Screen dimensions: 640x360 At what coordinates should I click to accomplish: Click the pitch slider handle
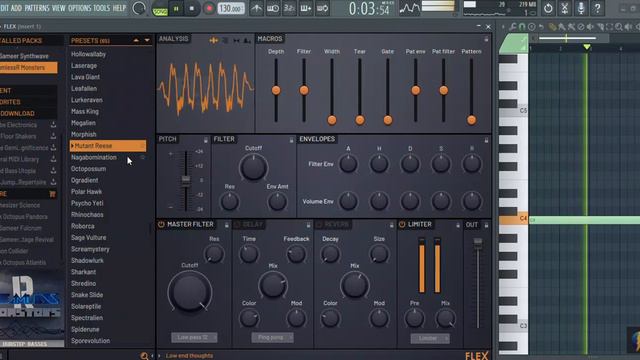pos(186,180)
